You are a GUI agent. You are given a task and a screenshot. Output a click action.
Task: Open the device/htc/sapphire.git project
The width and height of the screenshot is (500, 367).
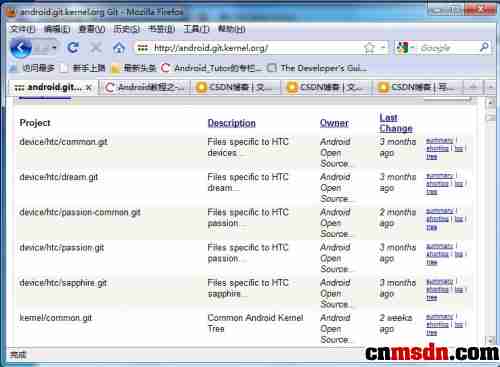[x=63, y=283]
